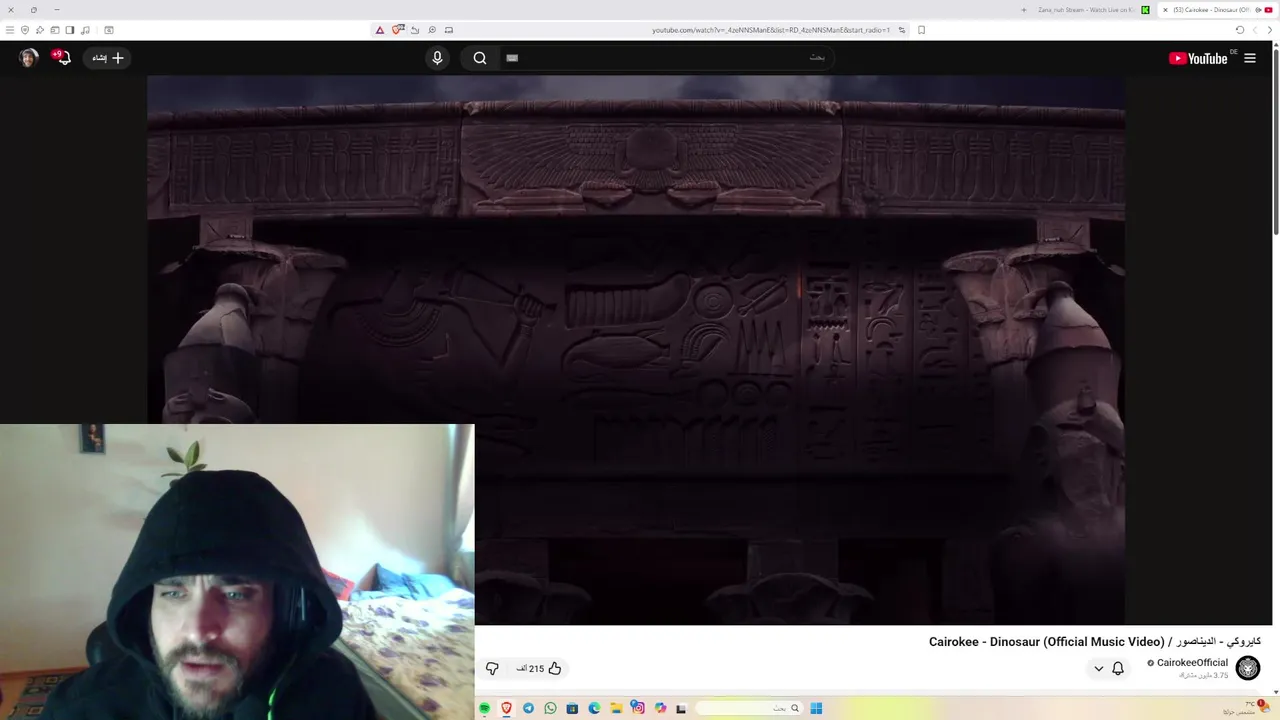The width and height of the screenshot is (1280, 720).
Task: Open Spotify from the taskbar
Action: [485, 708]
